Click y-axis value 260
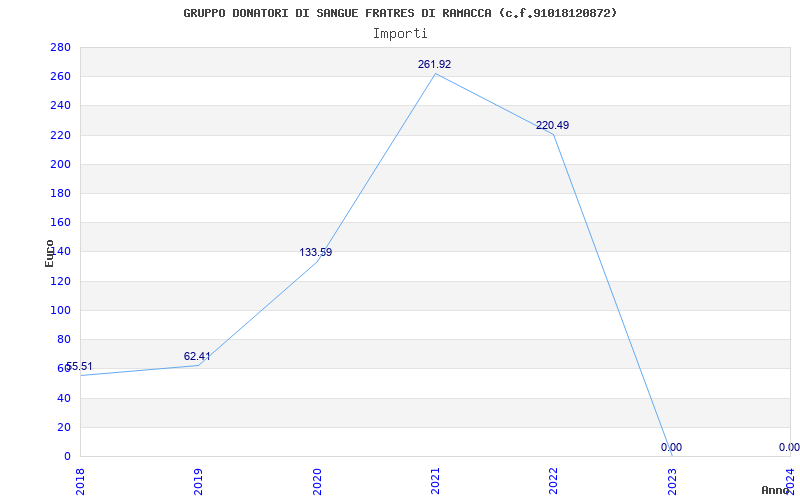 click(x=60, y=77)
